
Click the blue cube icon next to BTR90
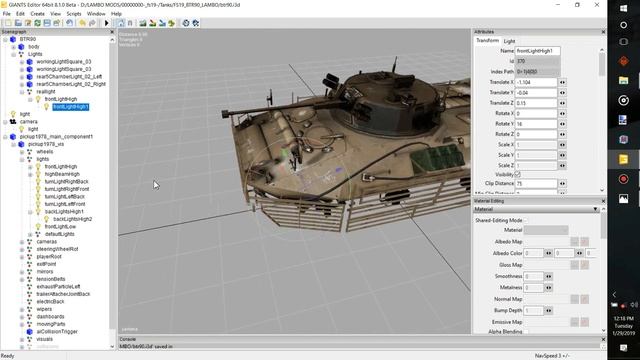pyautogui.click(x=13, y=39)
